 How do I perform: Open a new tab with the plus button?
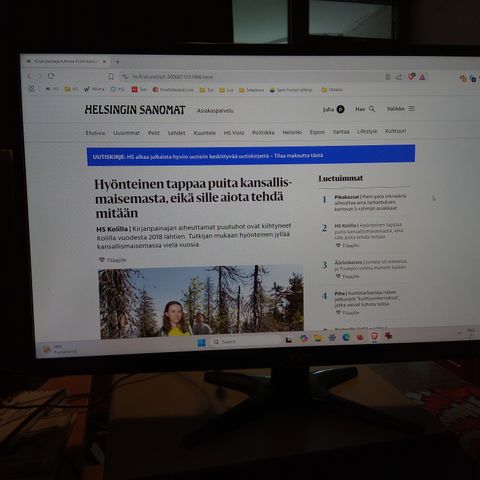pos(117,62)
